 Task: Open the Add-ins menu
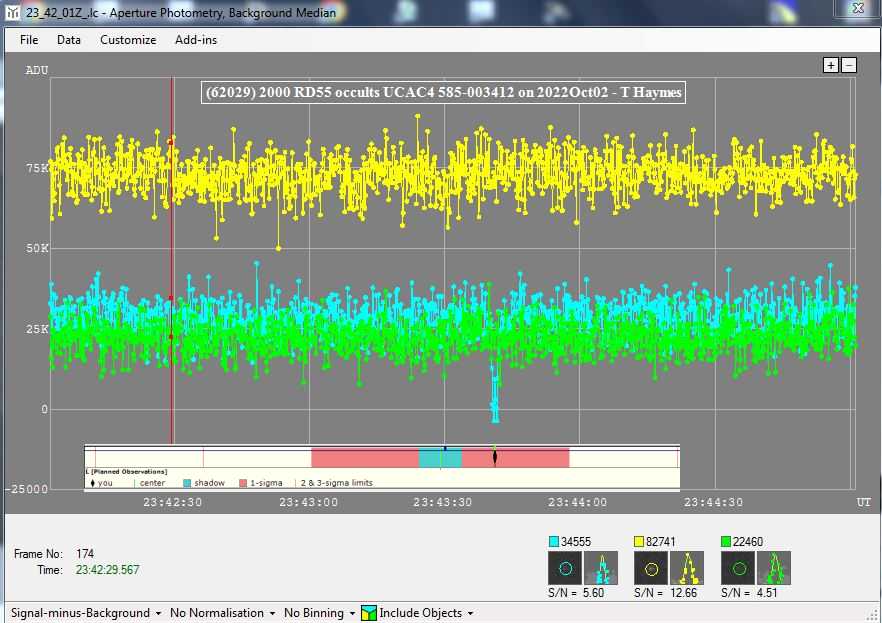196,40
